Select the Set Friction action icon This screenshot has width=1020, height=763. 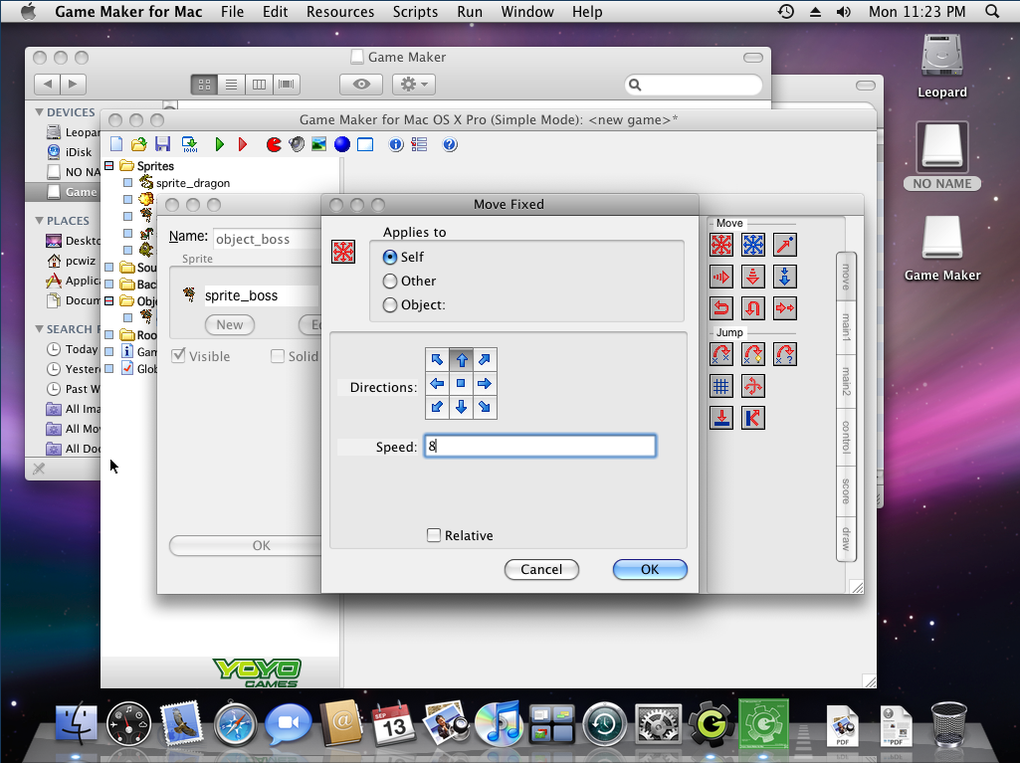[785, 308]
